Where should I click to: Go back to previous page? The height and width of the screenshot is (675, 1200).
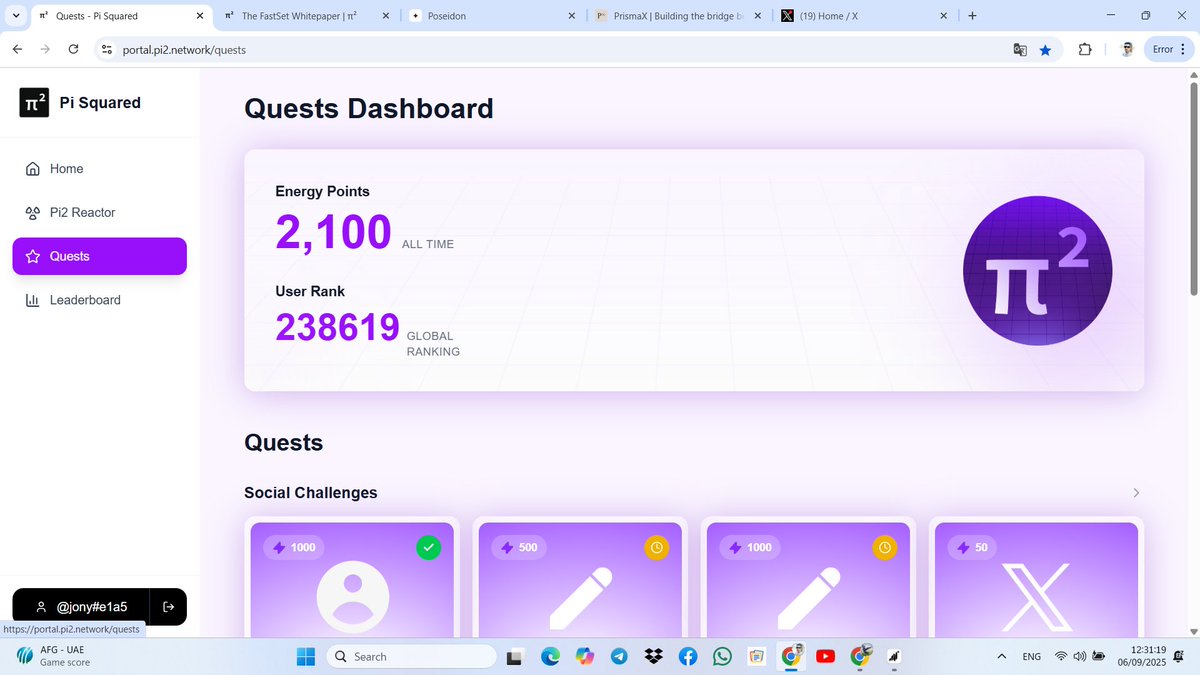17,49
